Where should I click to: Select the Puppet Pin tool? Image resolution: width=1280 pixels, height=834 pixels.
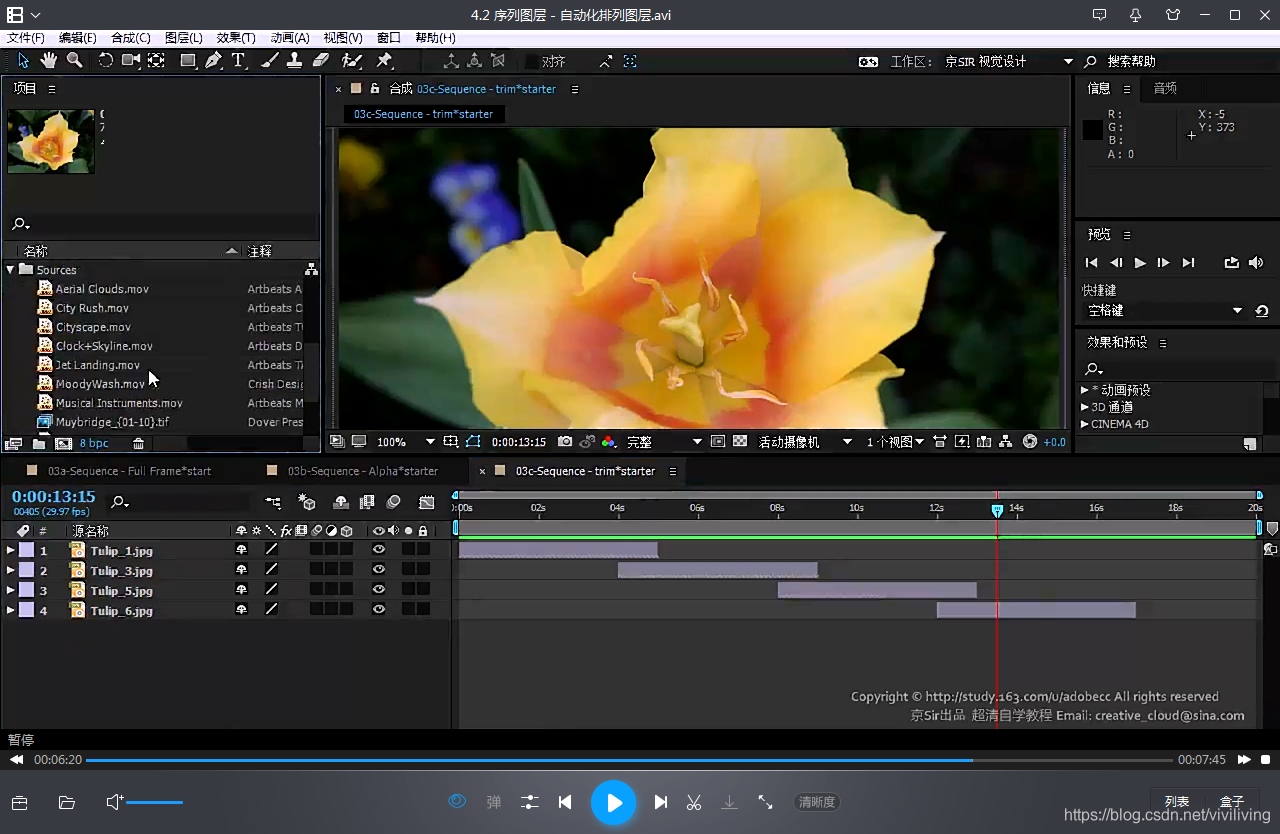[x=384, y=61]
